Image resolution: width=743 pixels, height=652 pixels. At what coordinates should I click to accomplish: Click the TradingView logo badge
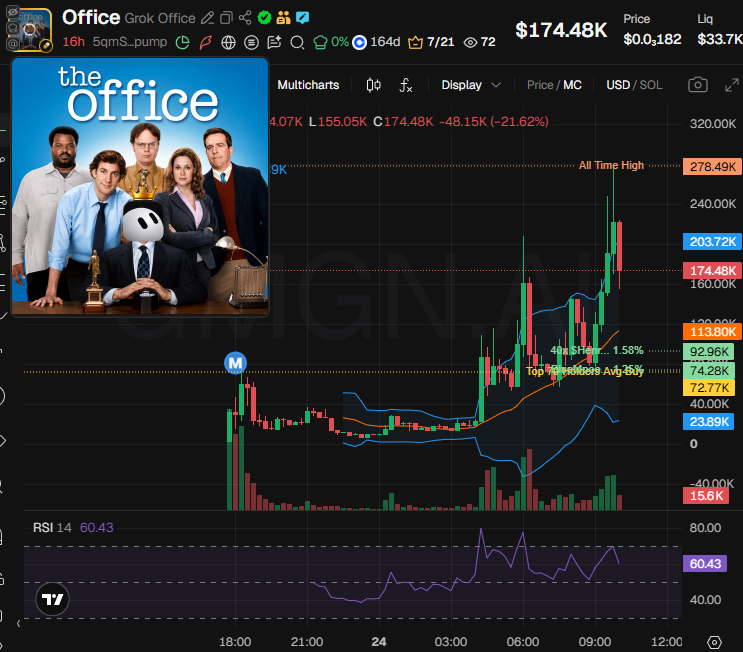53,599
